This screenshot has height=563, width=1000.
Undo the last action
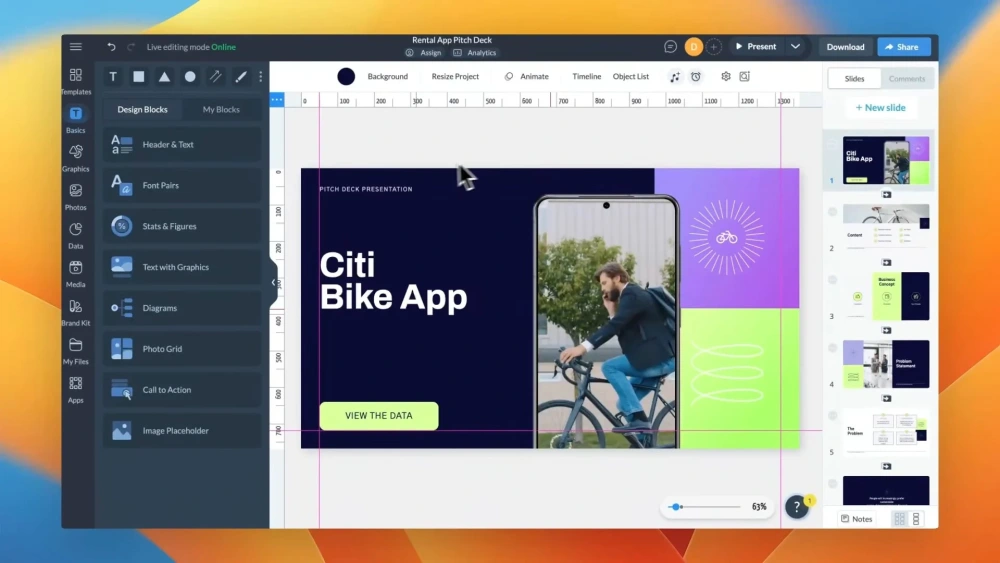[x=112, y=47]
